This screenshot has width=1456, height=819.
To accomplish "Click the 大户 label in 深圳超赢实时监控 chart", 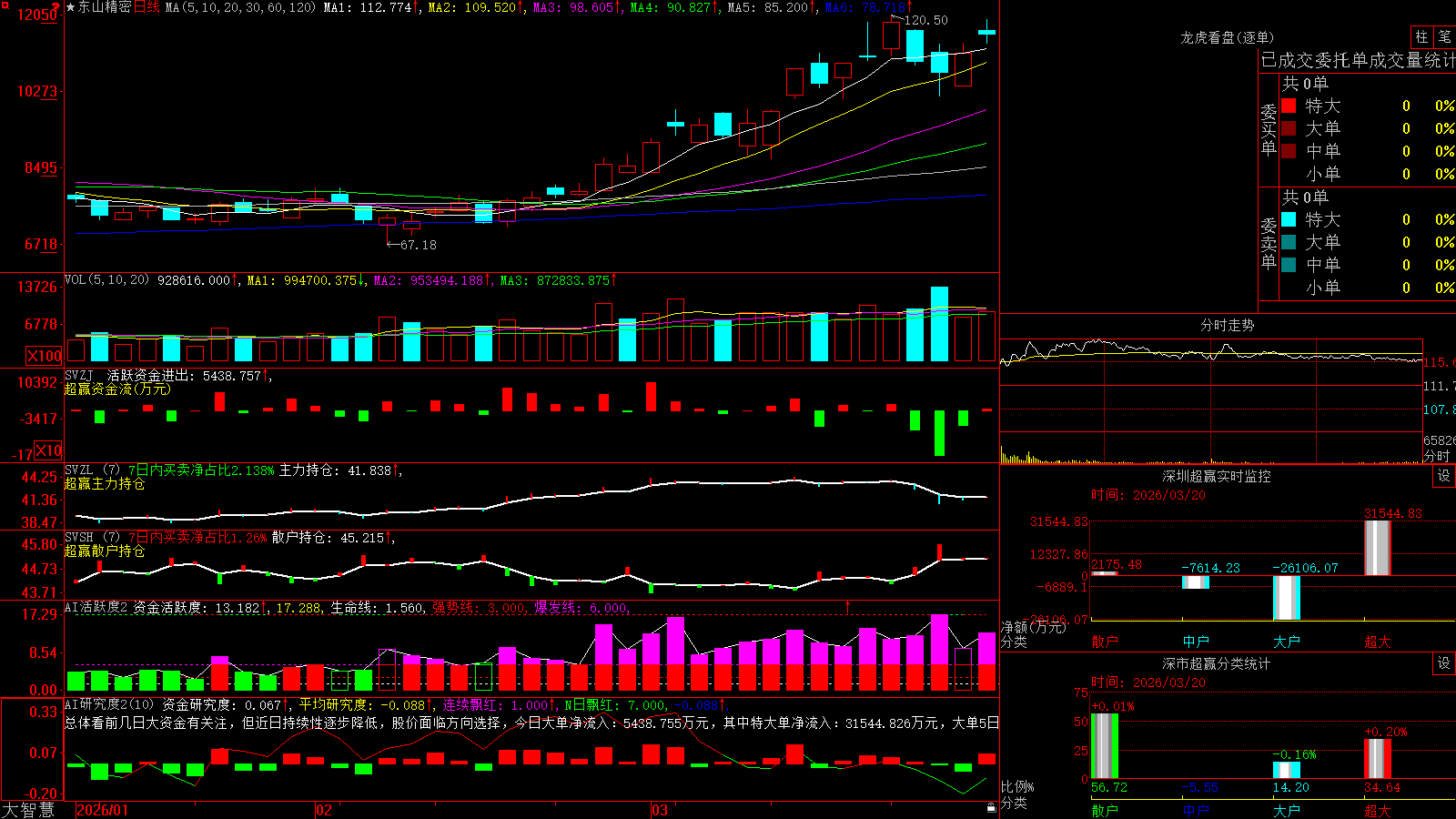I will [1287, 642].
